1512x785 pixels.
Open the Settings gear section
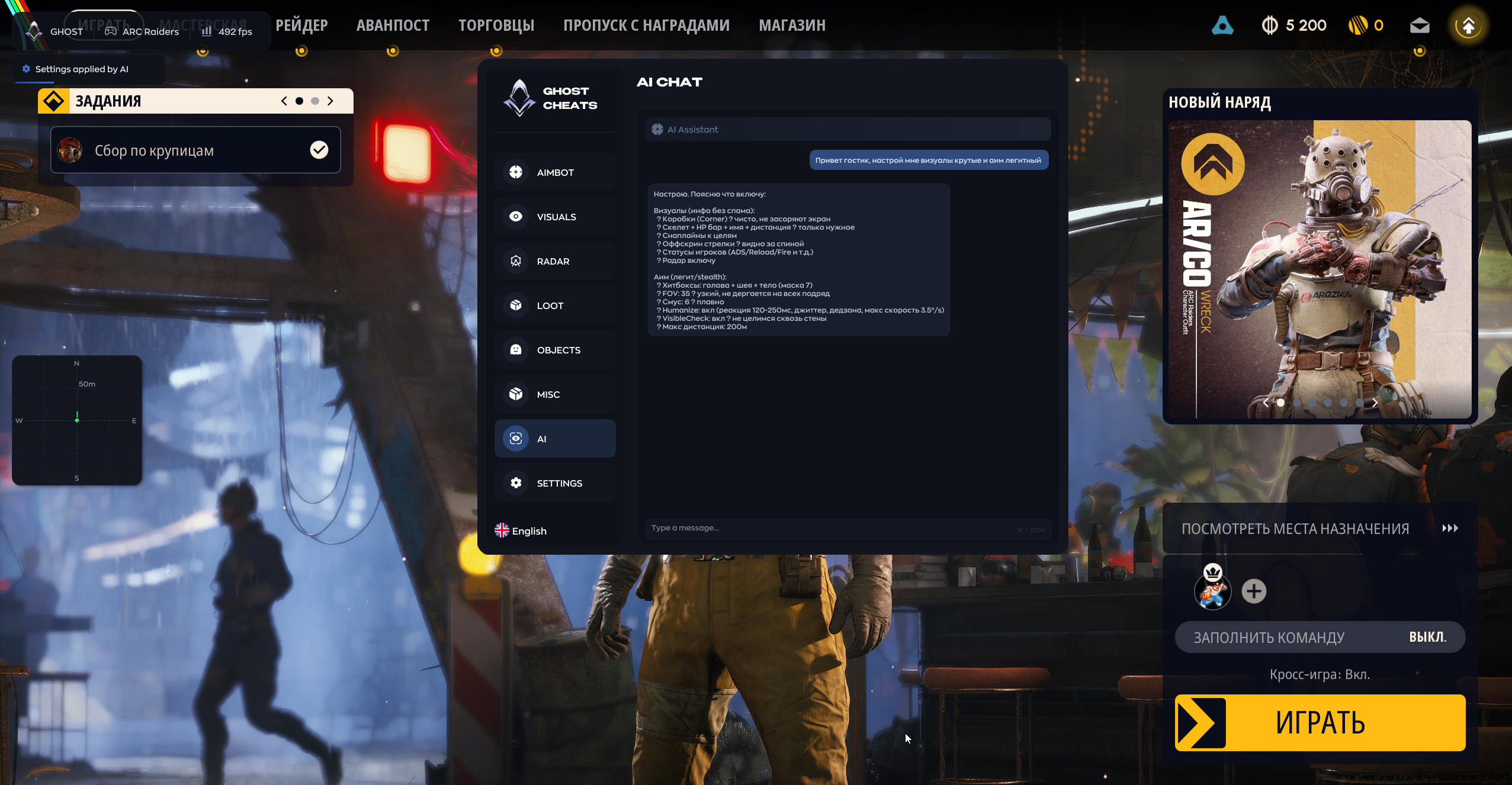555,483
